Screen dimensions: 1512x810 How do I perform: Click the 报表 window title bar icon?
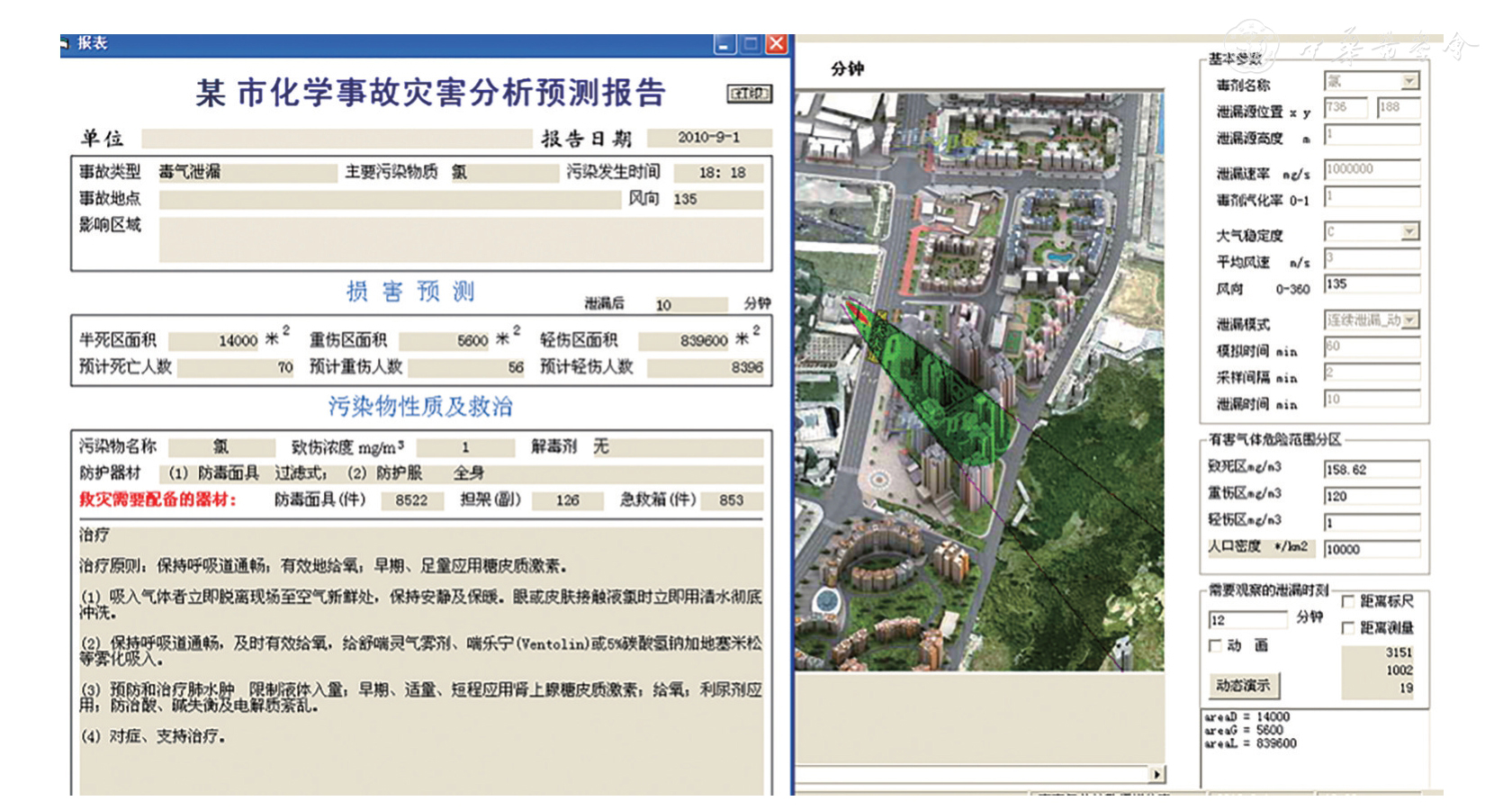[x=66, y=43]
